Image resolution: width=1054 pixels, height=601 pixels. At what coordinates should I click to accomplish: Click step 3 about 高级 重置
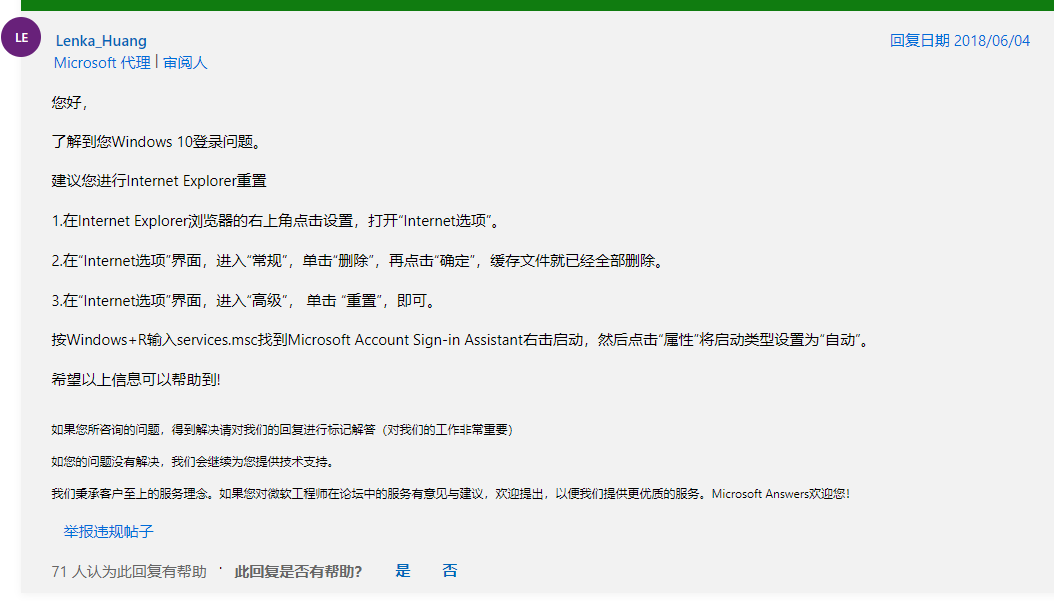(245, 300)
